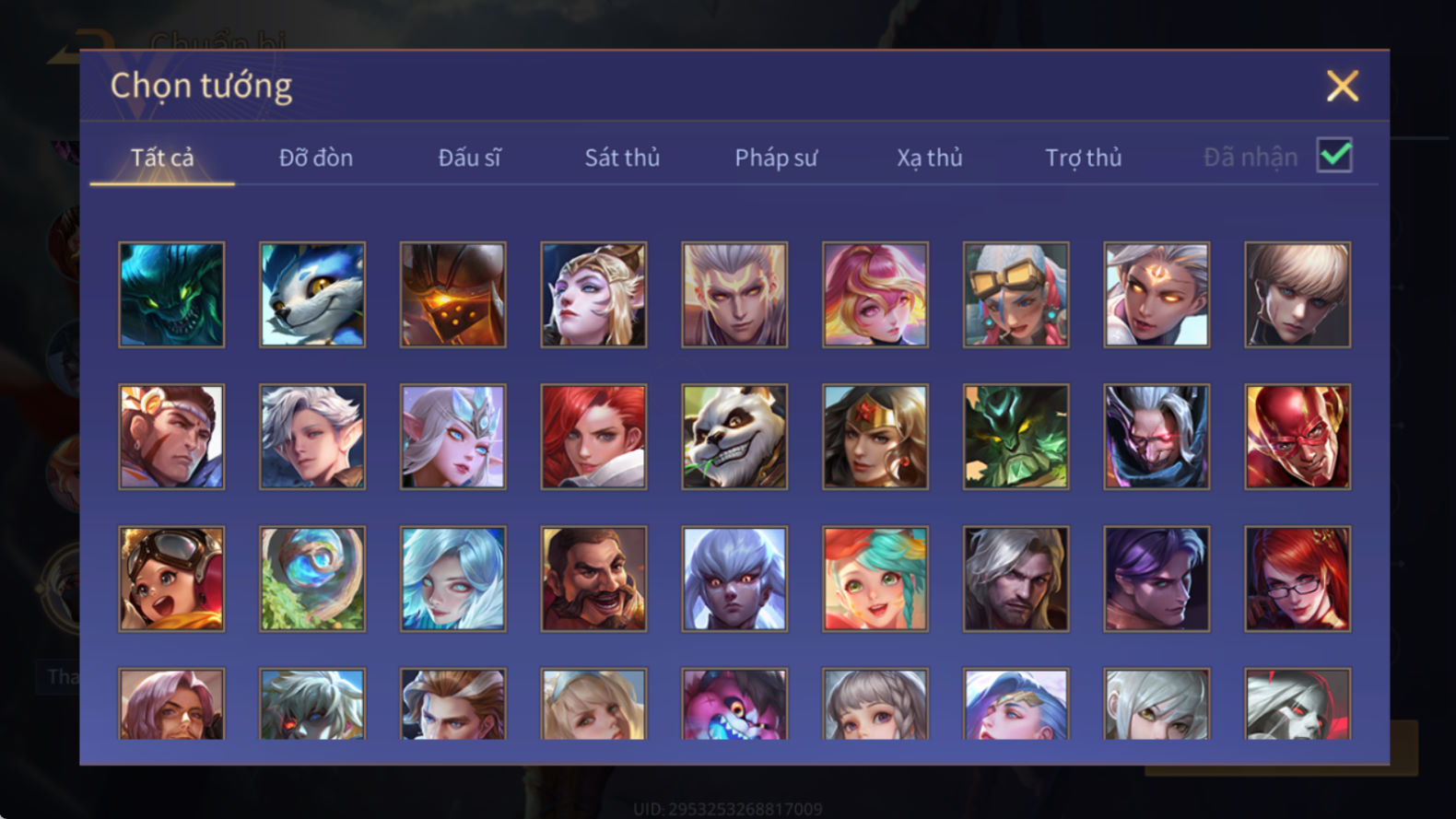Viewport: 1456px width, 819px height.
Task: Select the pink cat creature portrait
Action: pos(734,704)
